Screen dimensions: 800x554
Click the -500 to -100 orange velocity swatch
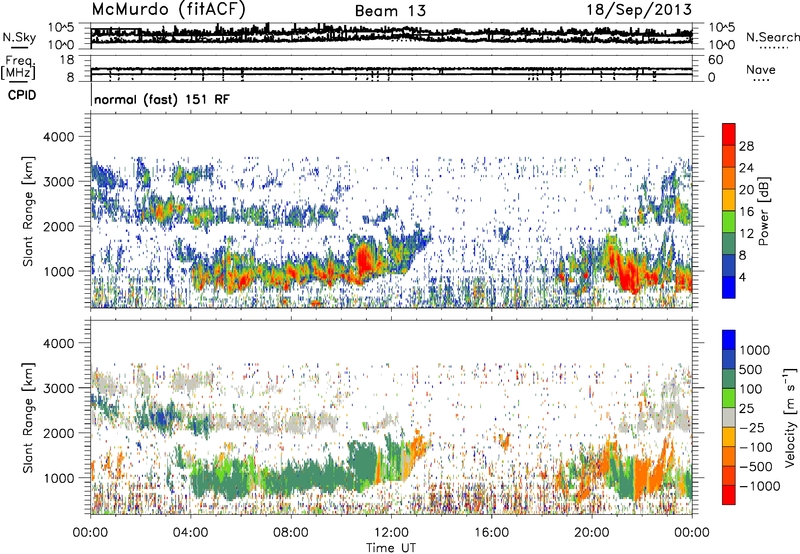(729, 457)
